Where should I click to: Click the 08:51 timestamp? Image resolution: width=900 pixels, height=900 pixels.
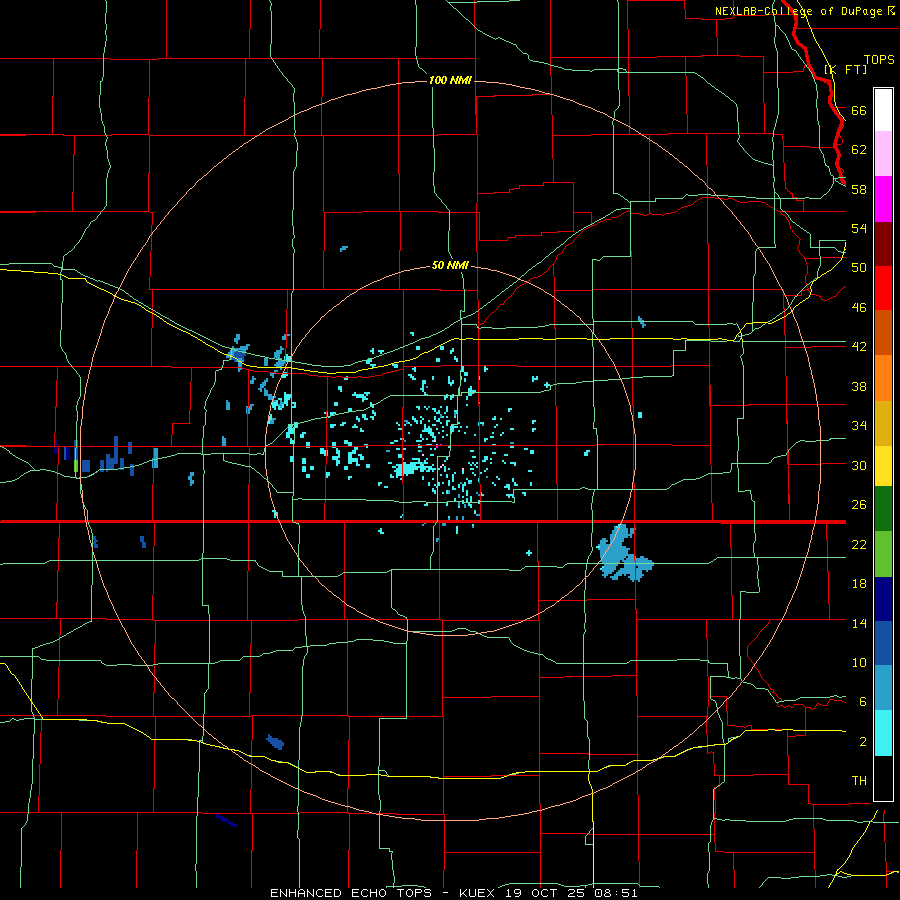(616, 893)
